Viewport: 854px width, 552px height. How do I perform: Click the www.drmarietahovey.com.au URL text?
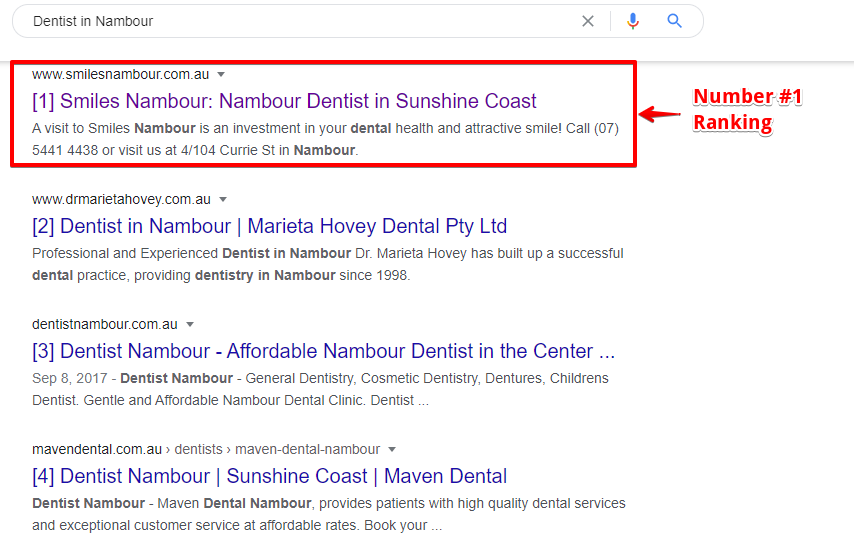pos(121,200)
